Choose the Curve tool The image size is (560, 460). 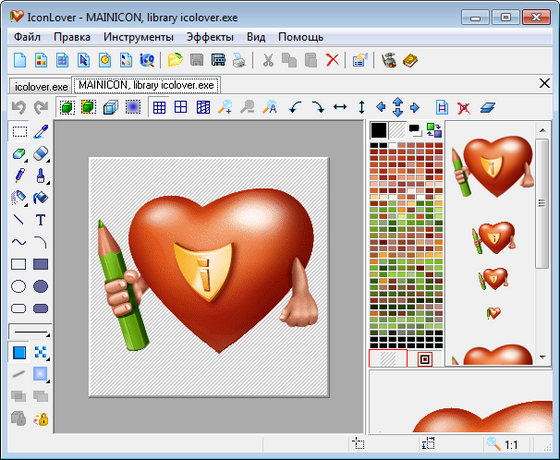[19, 242]
